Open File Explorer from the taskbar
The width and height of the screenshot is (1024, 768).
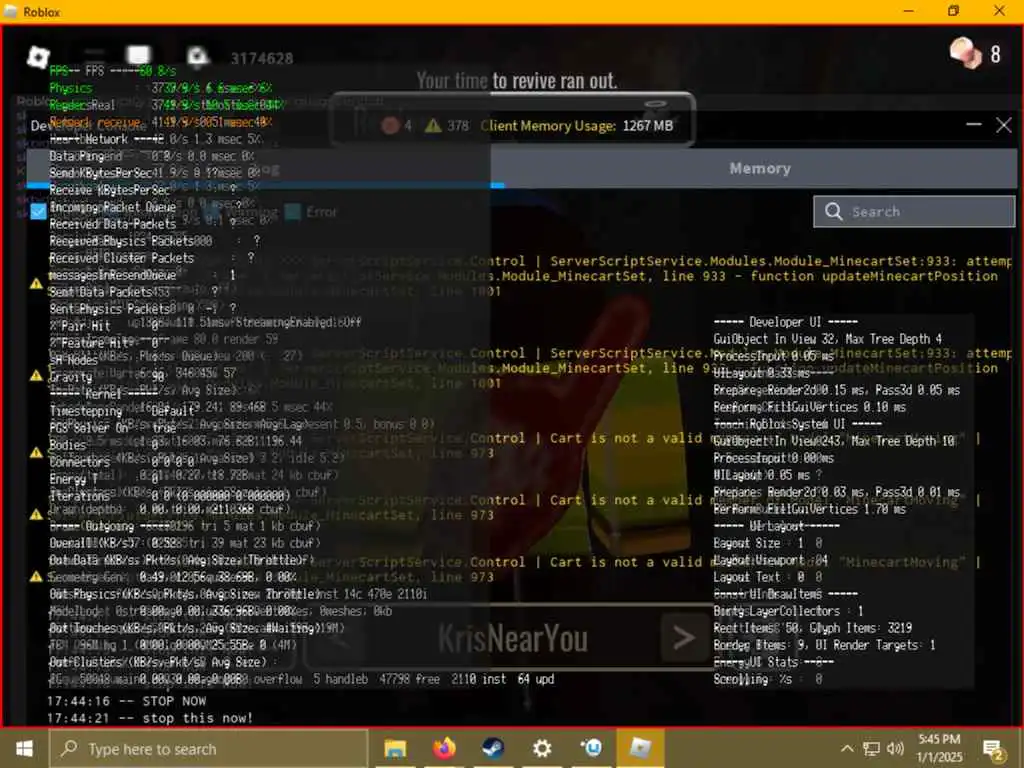click(x=395, y=748)
